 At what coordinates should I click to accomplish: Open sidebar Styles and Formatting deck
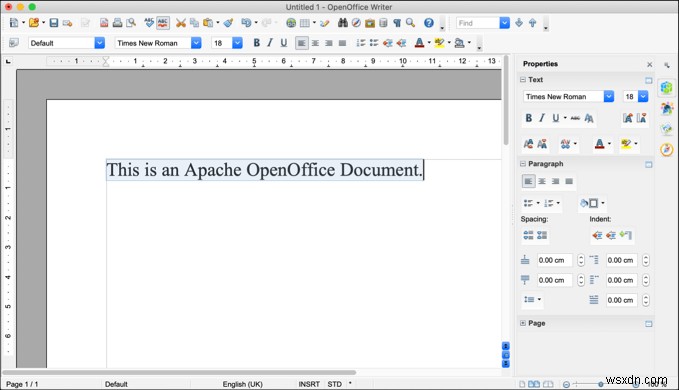[667, 108]
